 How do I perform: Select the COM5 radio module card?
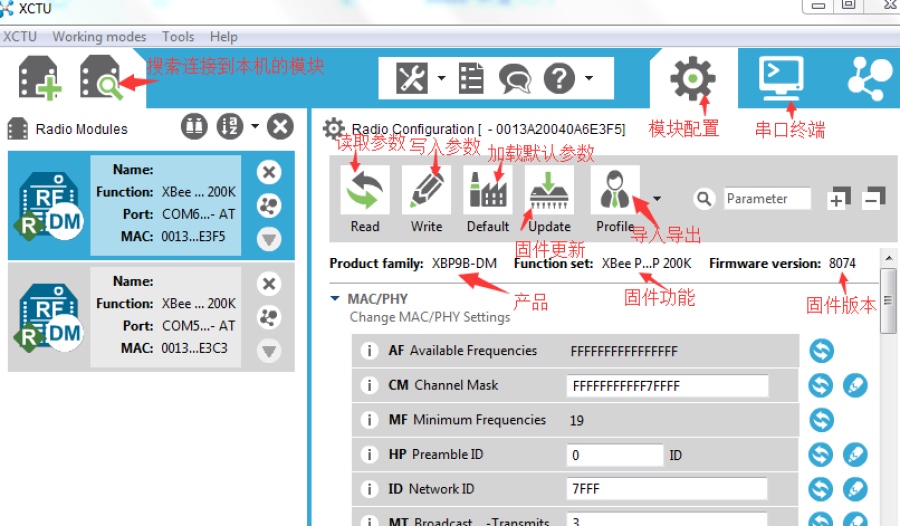(152, 317)
